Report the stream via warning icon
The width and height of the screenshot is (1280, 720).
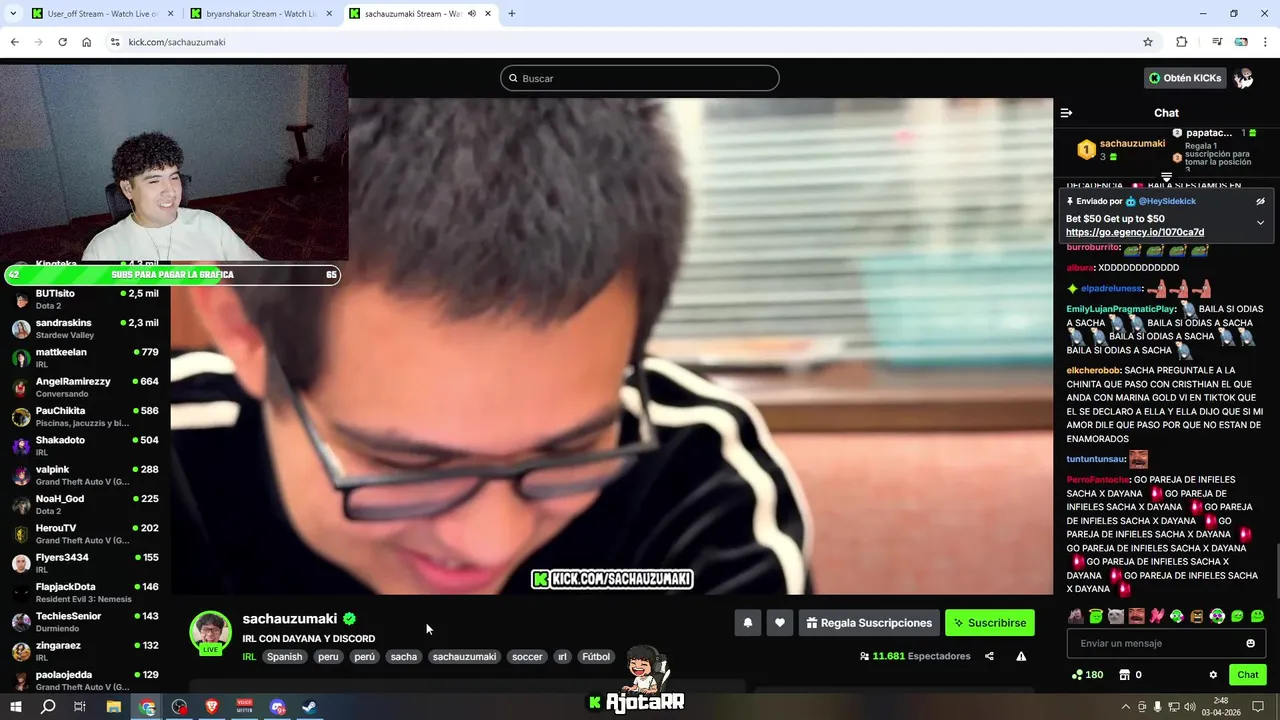(1021, 656)
